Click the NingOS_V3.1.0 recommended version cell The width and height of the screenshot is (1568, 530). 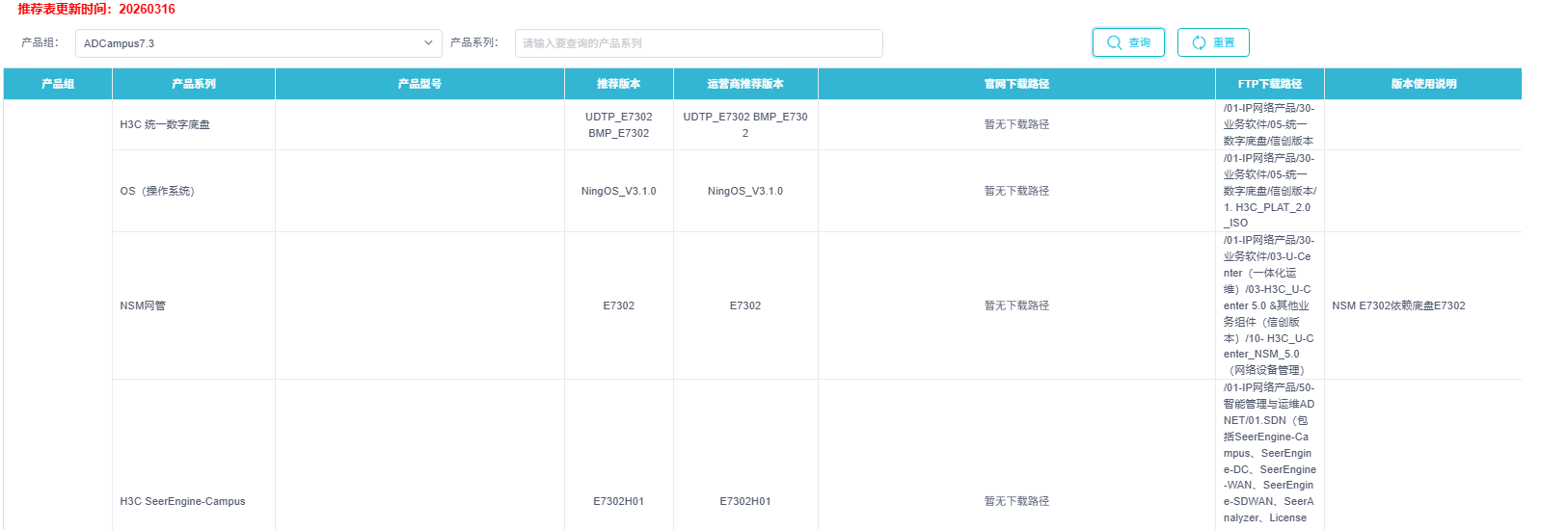coord(618,191)
